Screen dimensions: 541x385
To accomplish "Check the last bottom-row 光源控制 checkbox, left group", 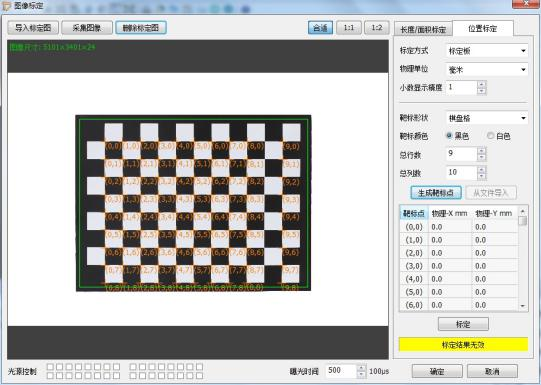I will pyautogui.click(x=117, y=375).
